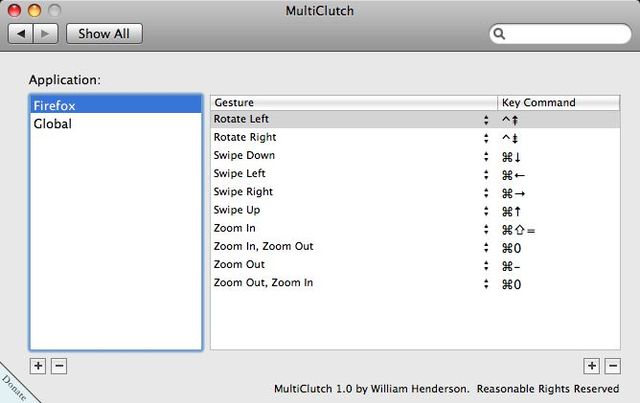Click the Donate corner ribbon
This screenshot has width=640, height=403.
pyautogui.click(x=14, y=387)
